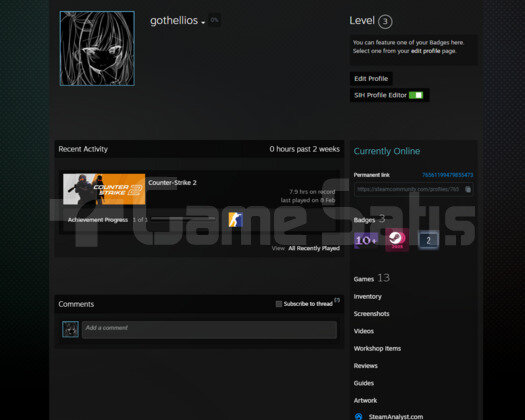This screenshot has width=525, height=420.
Task: Open the Counter-Strike 2 game title link
Action: tap(172, 183)
